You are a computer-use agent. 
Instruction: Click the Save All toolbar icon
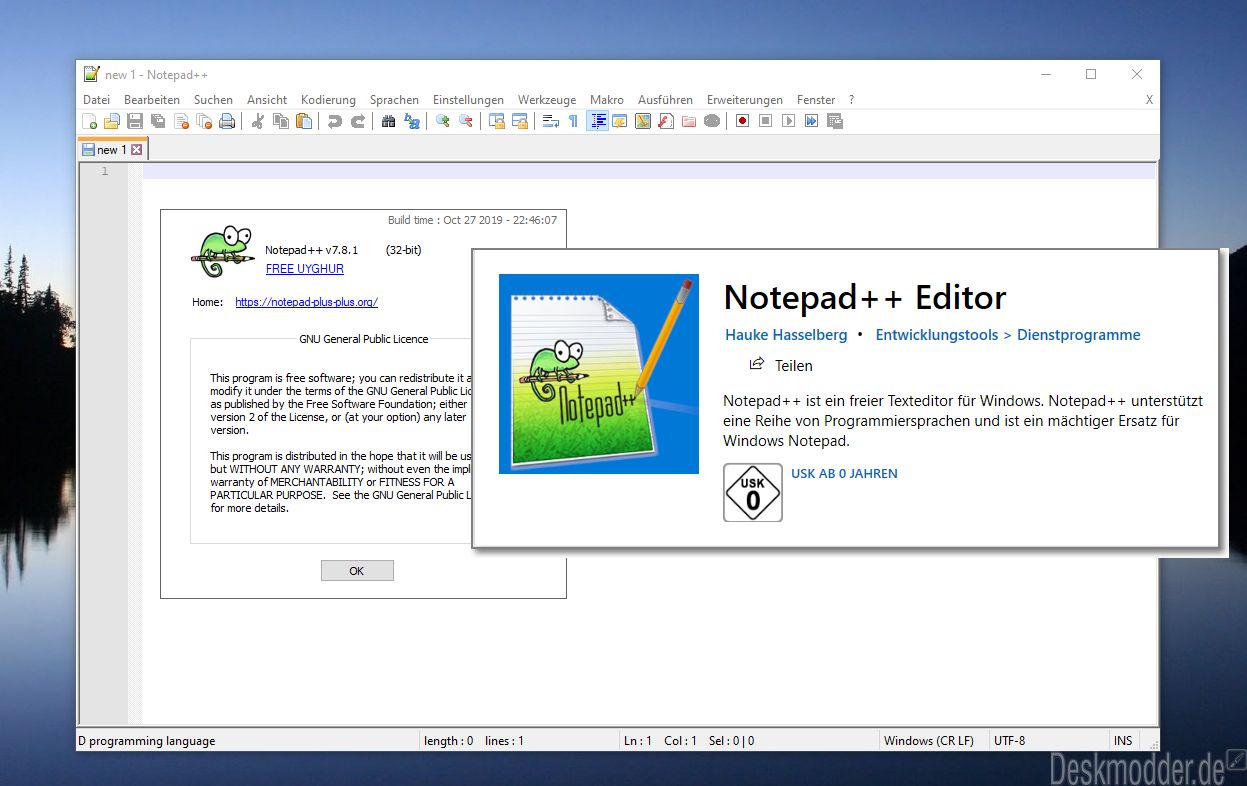coord(158,121)
